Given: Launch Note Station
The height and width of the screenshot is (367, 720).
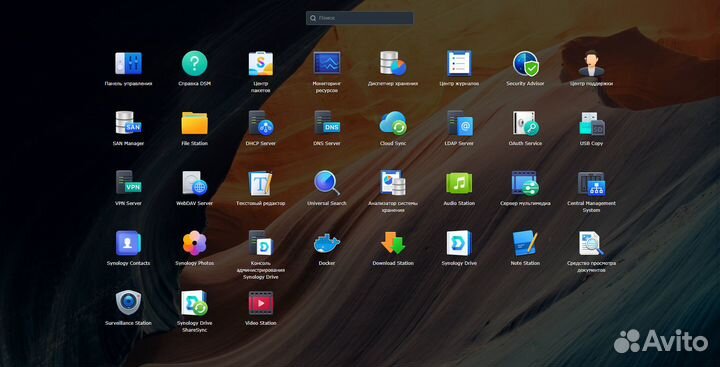Looking at the screenshot, I should click(525, 243).
